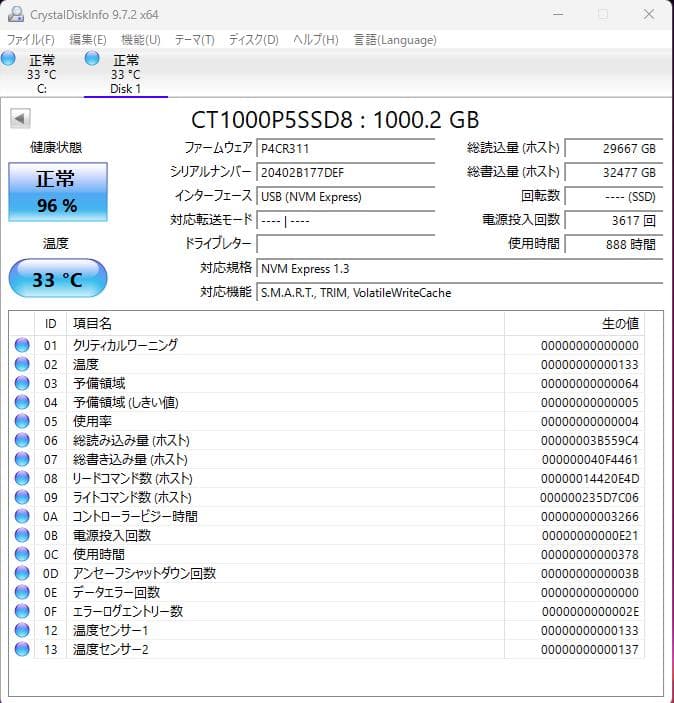Open the ディスク(D) menu

point(254,40)
